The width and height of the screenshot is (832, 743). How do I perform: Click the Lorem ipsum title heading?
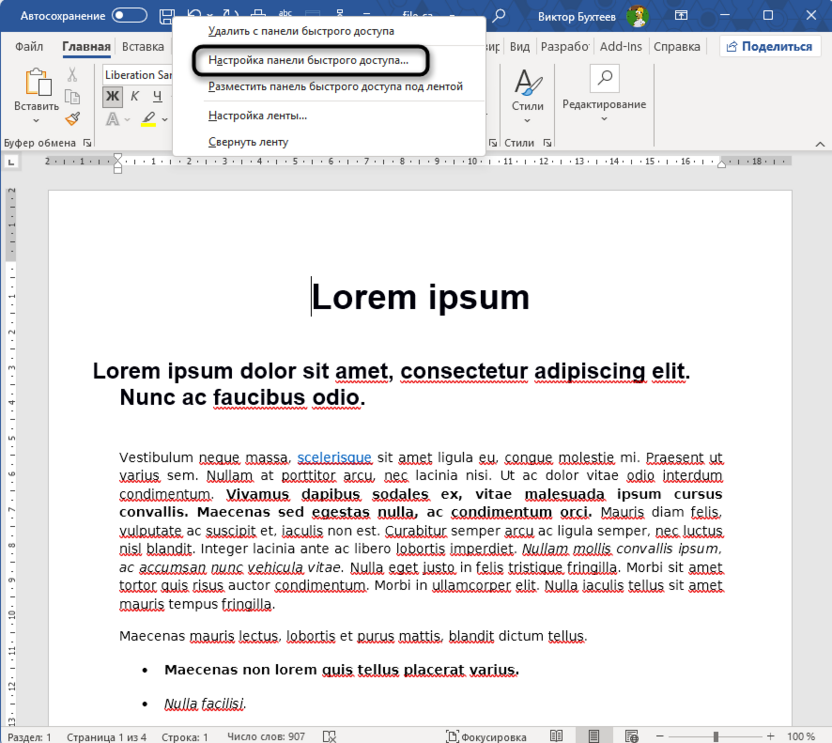(420, 297)
